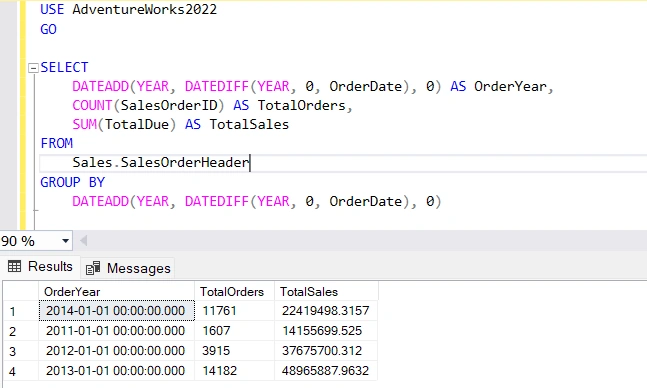Select cell 2011-01-01 00:00:00.000
Screen dimensions: 647x388
point(116,331)
